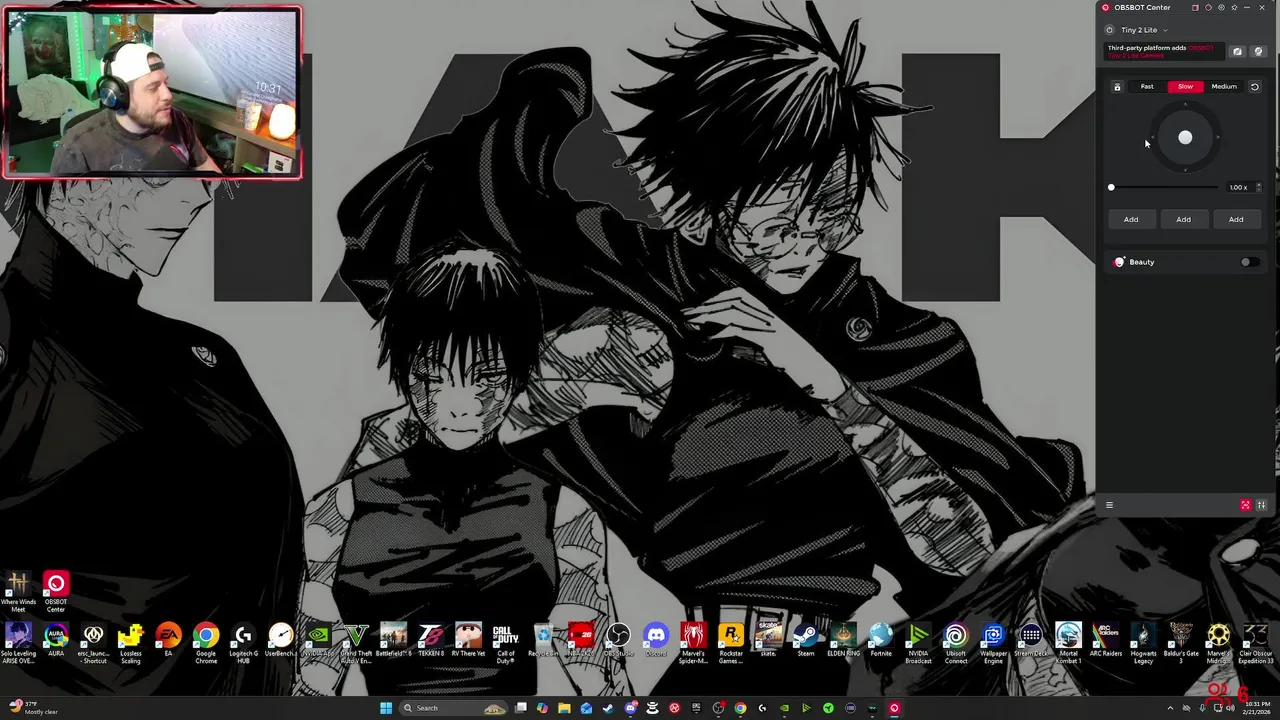Click the OBSBOT icon on the taskbar

click(894, 708)
